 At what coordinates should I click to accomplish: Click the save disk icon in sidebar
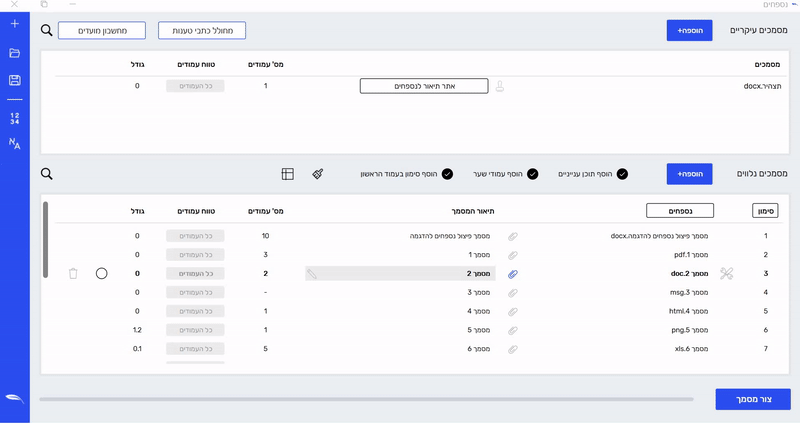14,80
